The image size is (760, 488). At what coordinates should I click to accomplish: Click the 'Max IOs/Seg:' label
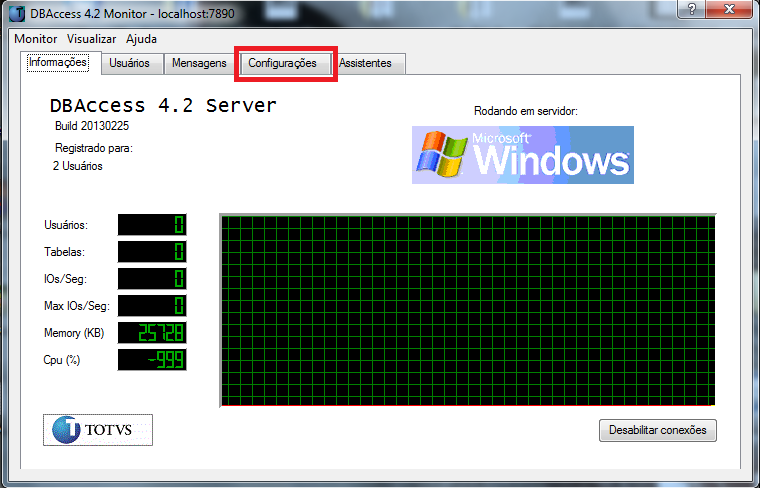tap(77, 306)
